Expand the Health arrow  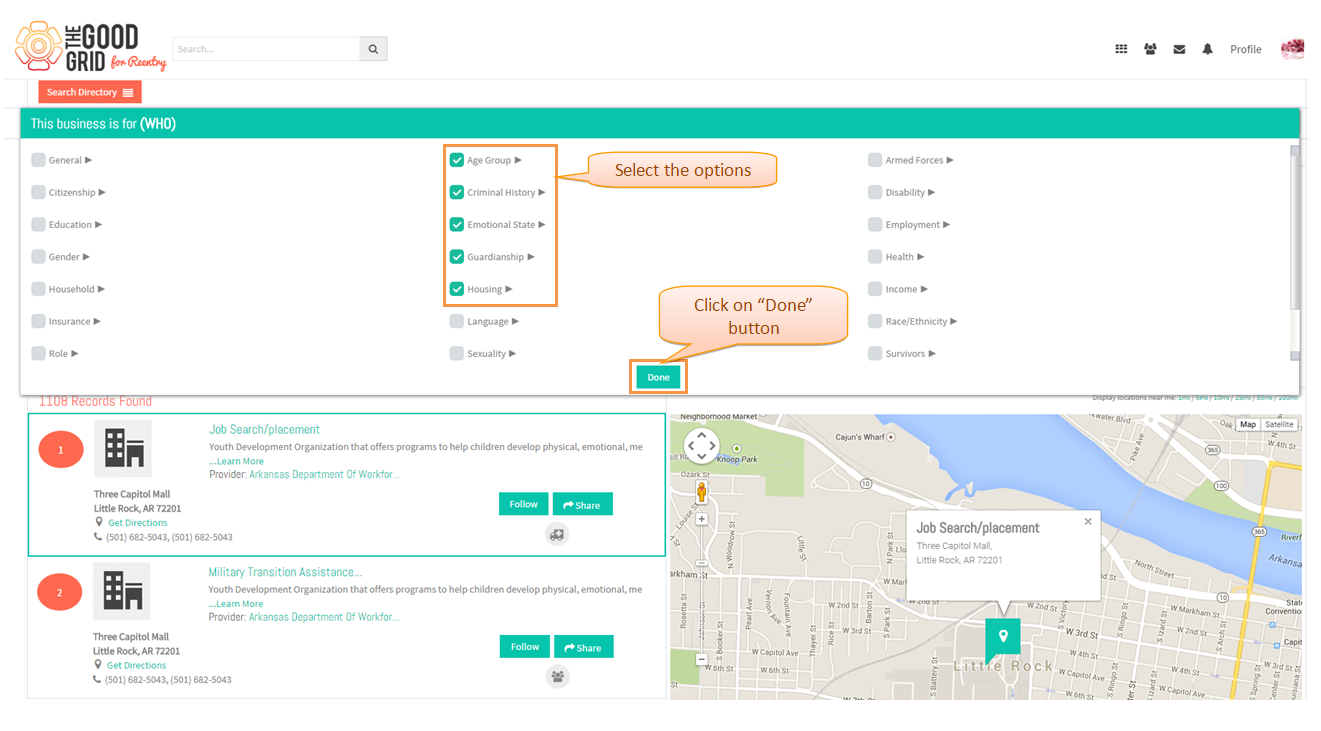pos(921,257)
